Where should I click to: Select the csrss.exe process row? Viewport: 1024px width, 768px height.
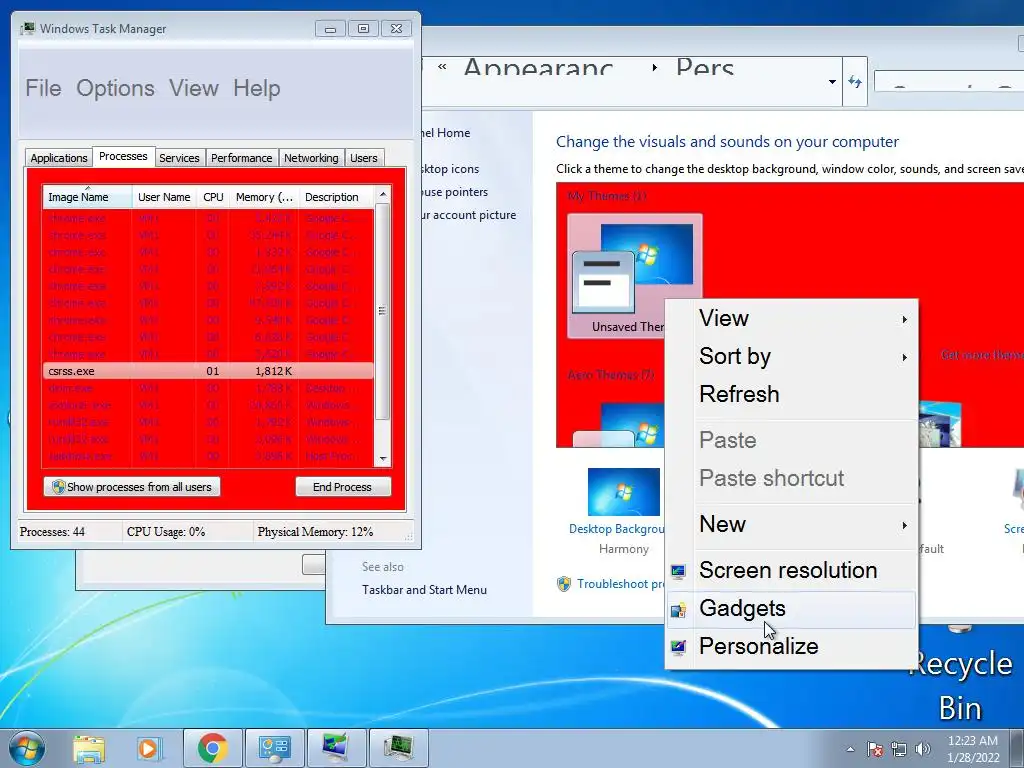(x=208, y=371)
